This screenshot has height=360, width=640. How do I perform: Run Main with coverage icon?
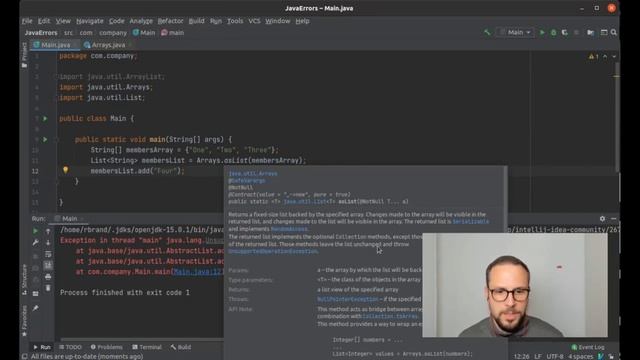tap(564, 32)
